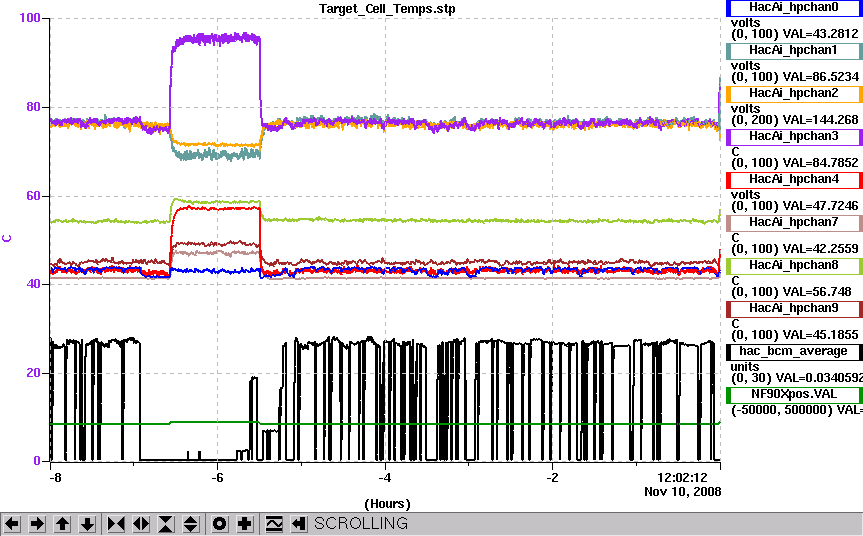Pan the plot up with the up-arrow icon
The width and height of the screenshot is (863, 536).
pos(62,523)
